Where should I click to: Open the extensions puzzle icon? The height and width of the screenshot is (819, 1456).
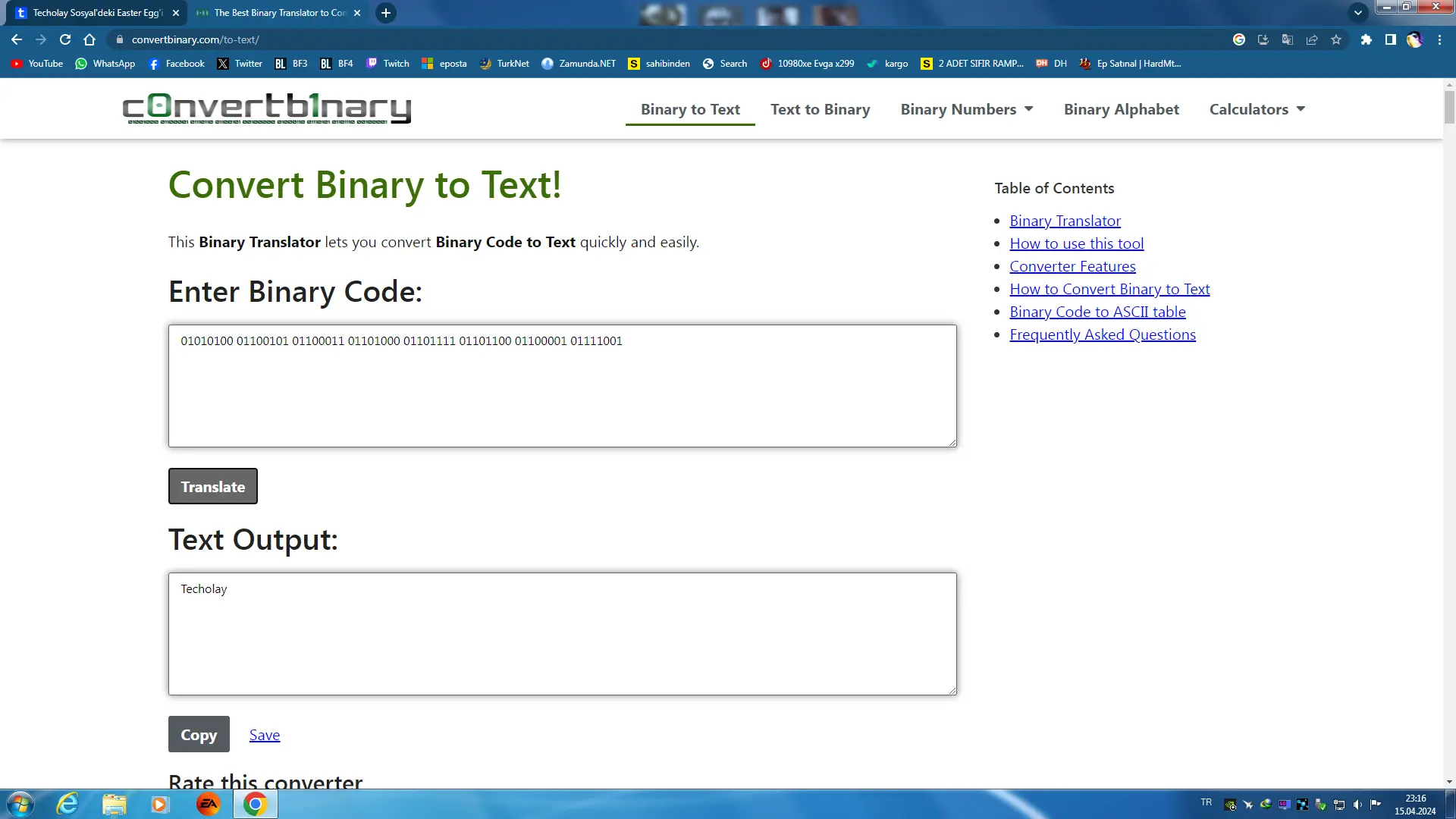1366,39
